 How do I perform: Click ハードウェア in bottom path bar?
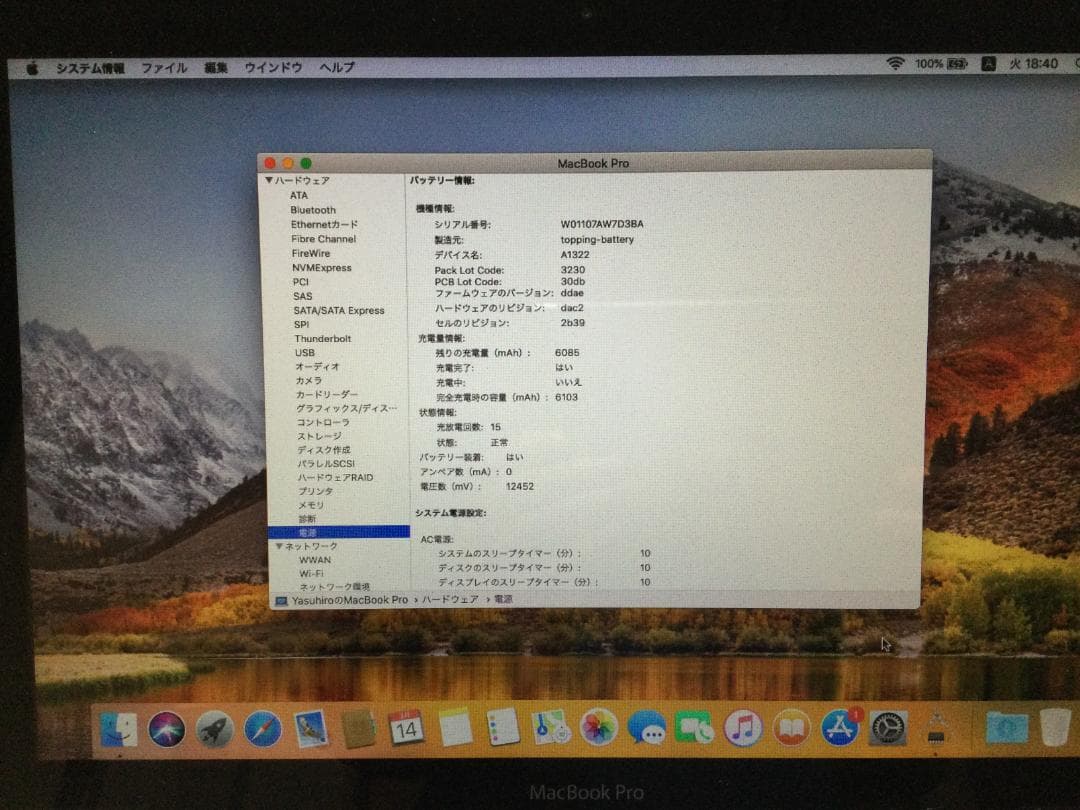point(450,599)
